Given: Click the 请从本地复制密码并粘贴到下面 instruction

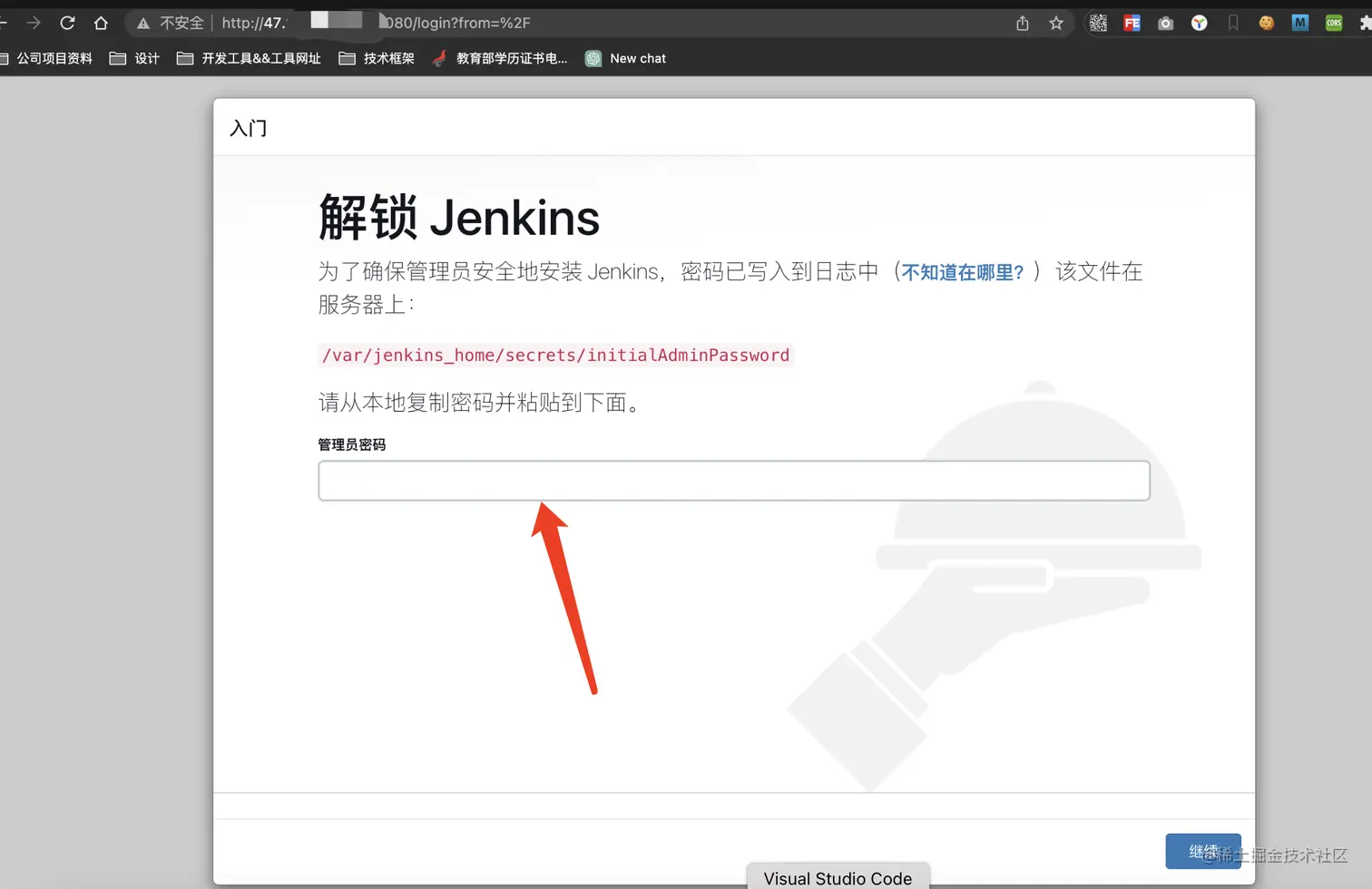Looking at the screenshot, I should (480, 402).
